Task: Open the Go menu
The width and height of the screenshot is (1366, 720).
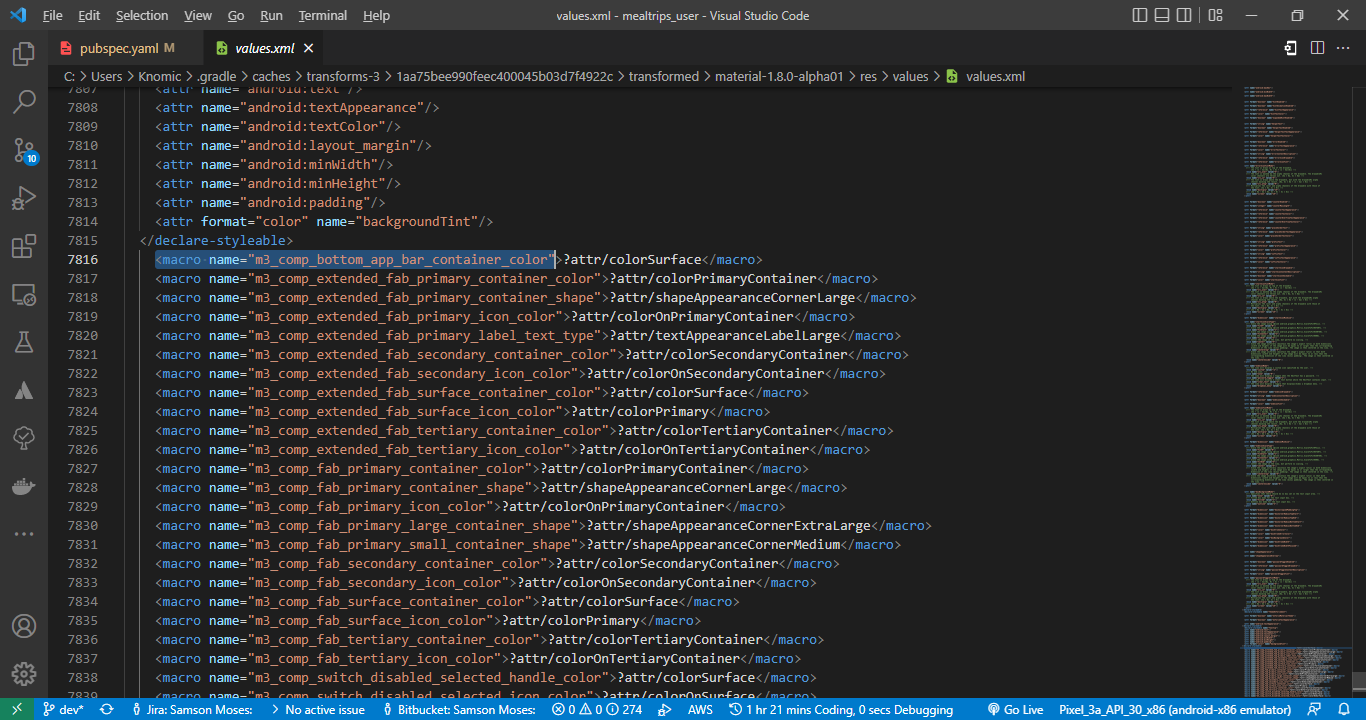Action: pyautogui.click(x=236, y=16)
